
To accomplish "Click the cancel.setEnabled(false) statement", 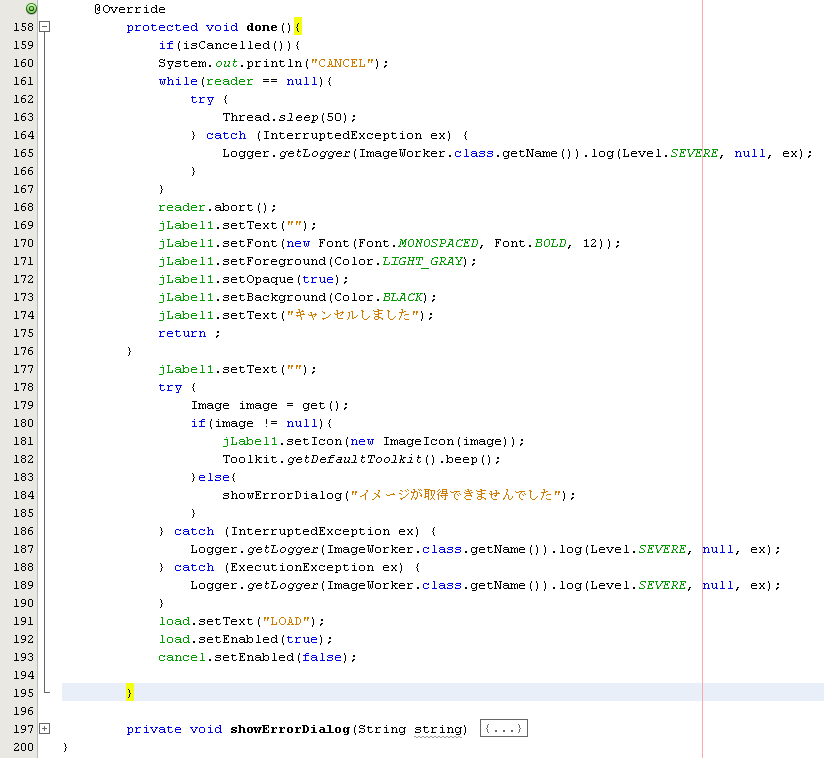I will pyautogui.click(x=257, y=657).
